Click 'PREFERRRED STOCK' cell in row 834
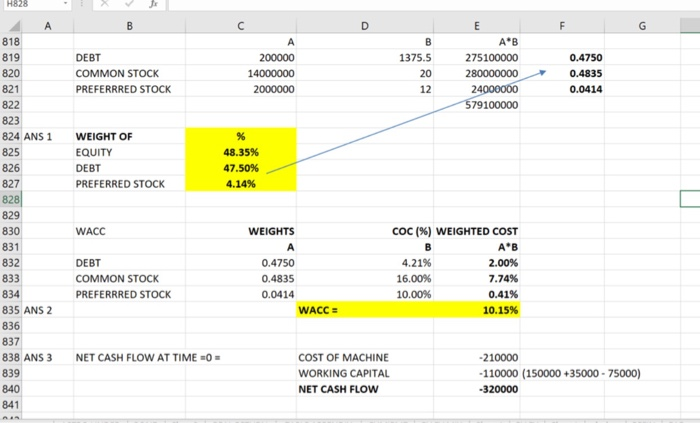 [x=129, y=294]
